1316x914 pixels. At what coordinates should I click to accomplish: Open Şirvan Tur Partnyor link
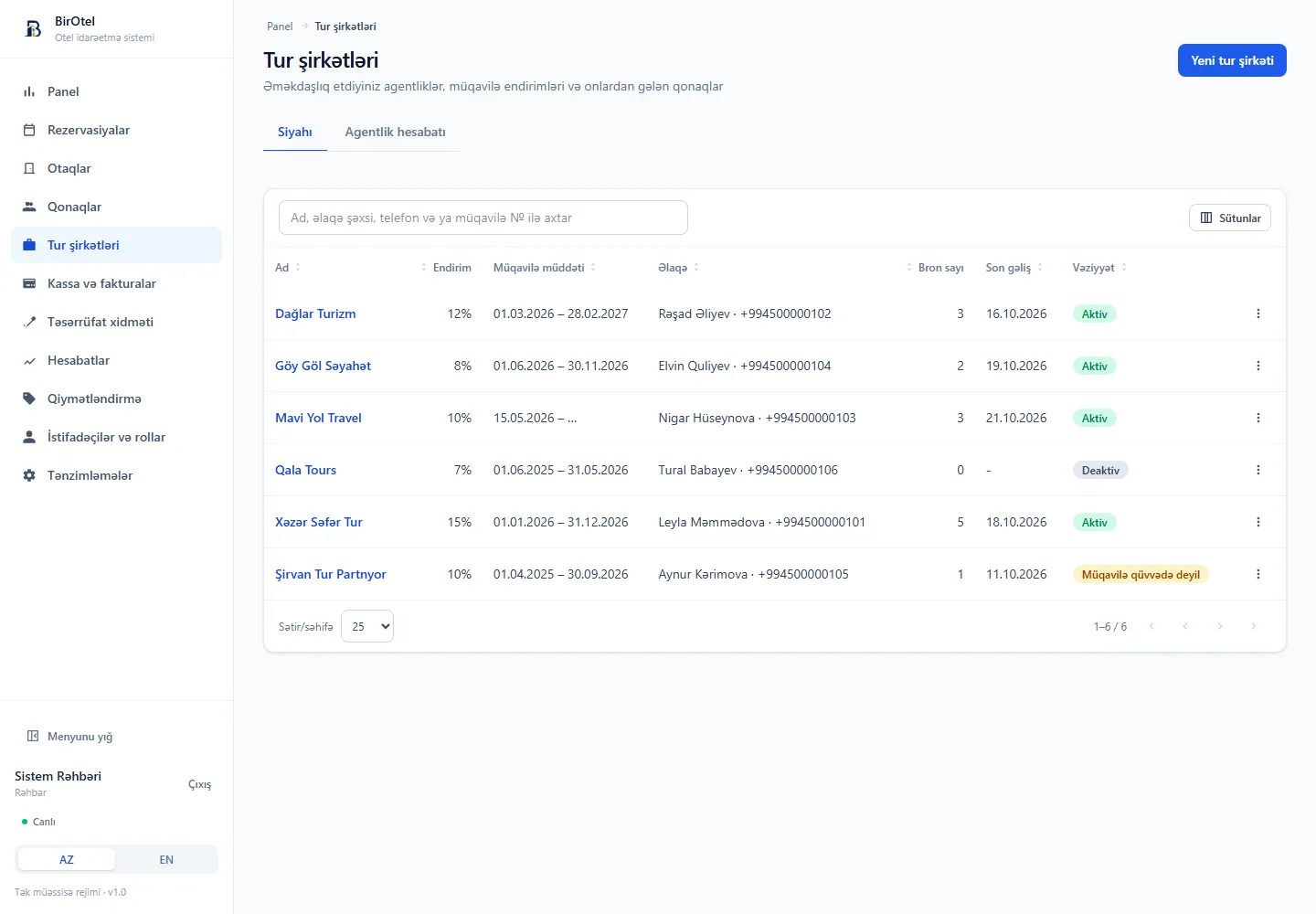[x=331, y=574]
